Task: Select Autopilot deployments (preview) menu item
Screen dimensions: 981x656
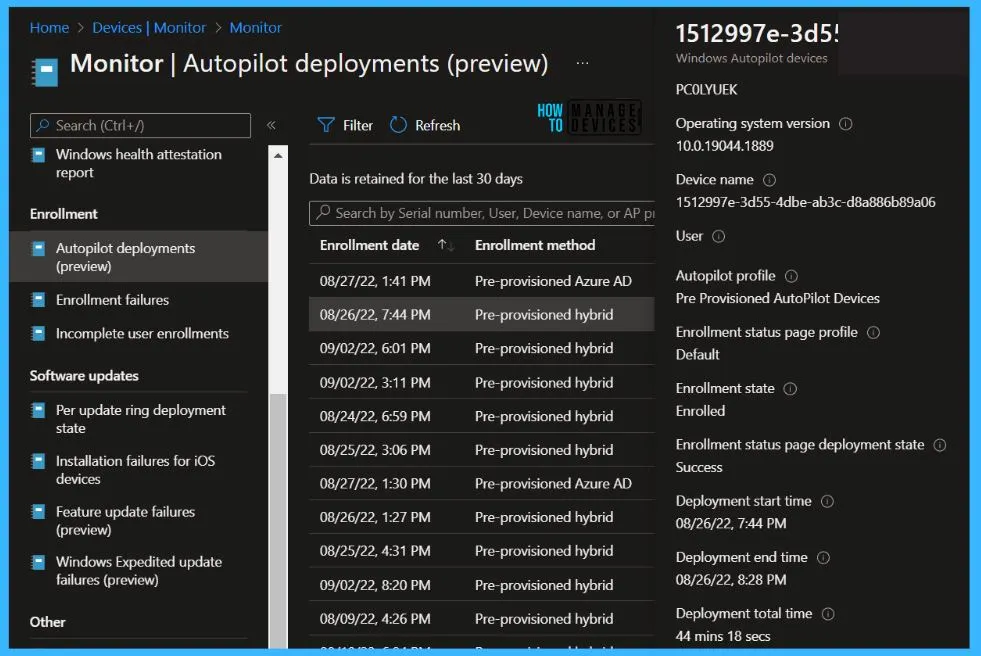Action: pos(138,257)
